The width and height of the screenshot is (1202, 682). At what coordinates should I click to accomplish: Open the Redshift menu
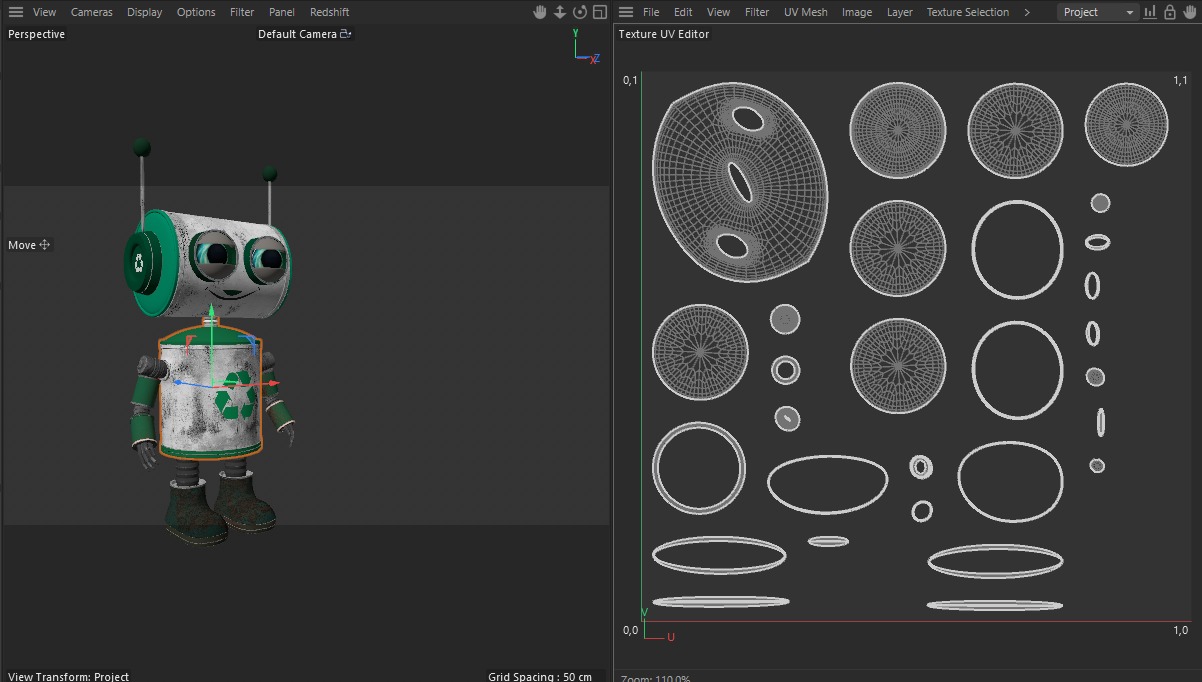[330, 12]
